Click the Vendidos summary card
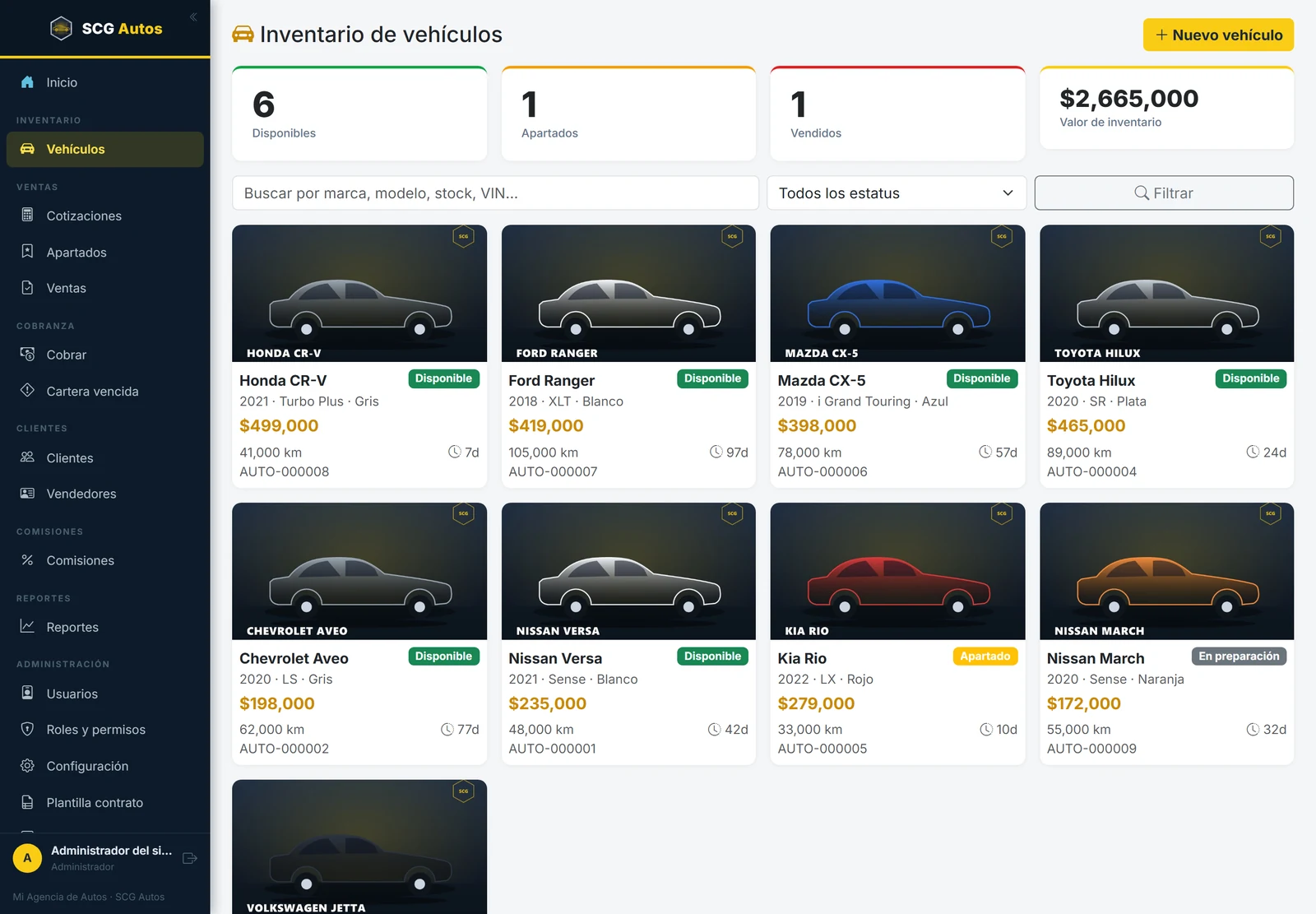This screenshot has width=1316, height=914. pyautogui.click(x=897, y=114)
